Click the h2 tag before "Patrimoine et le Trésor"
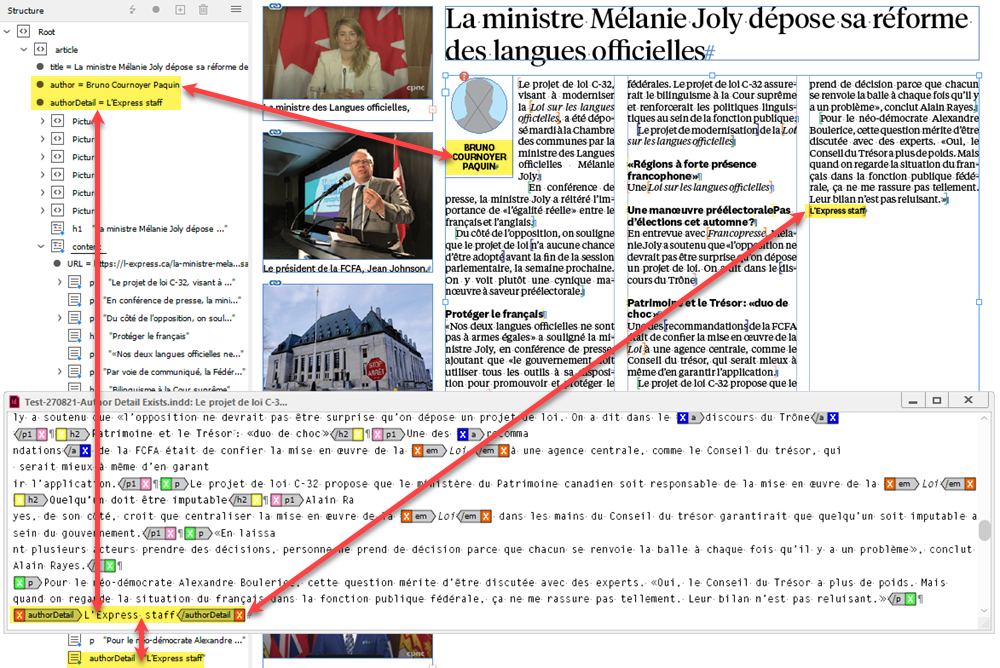Screen dimensions: 1000x668 click(x=71, y=434)
